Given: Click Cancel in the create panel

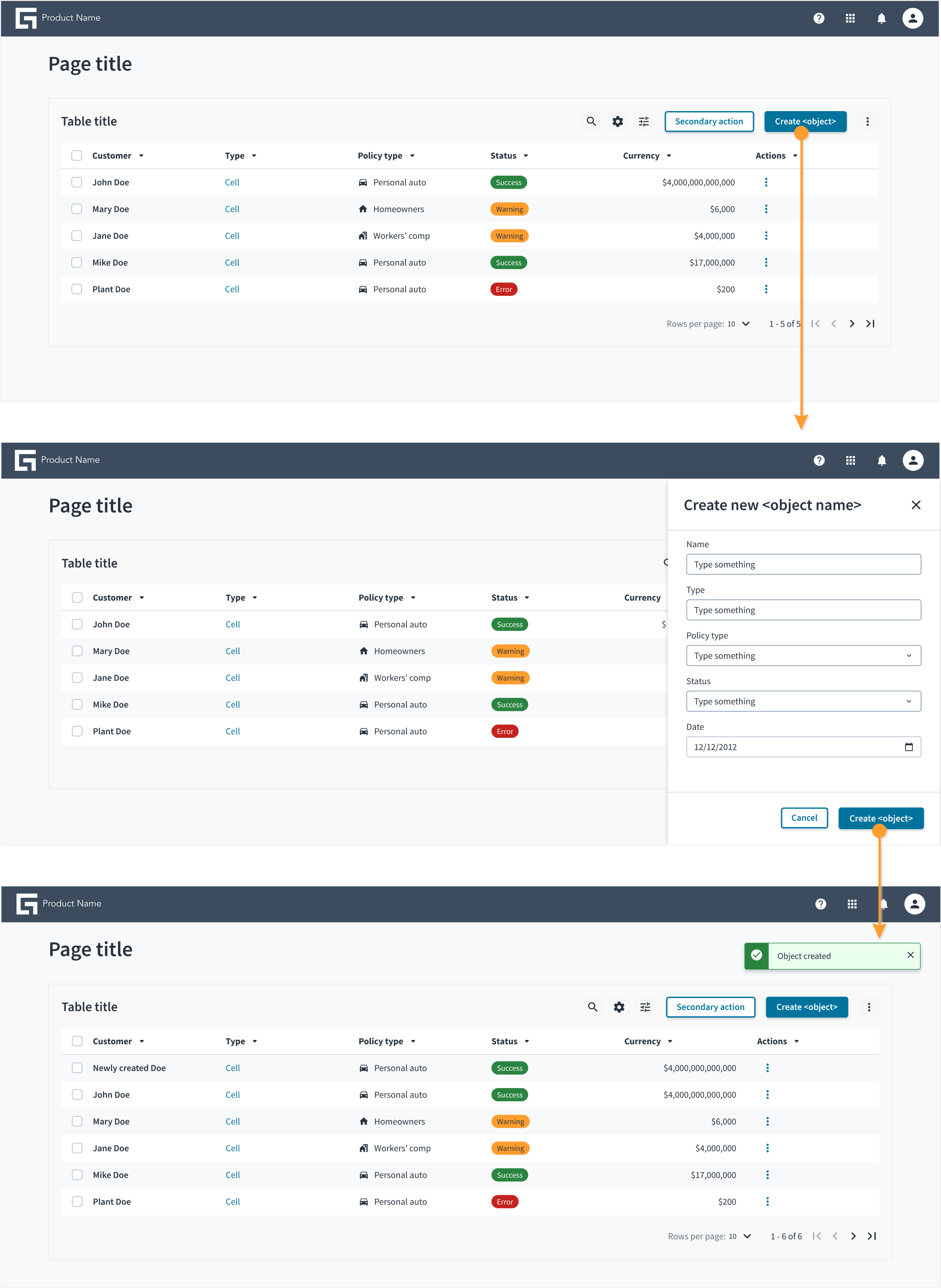Looking at the screenshot, I should [x=804, y=818].
